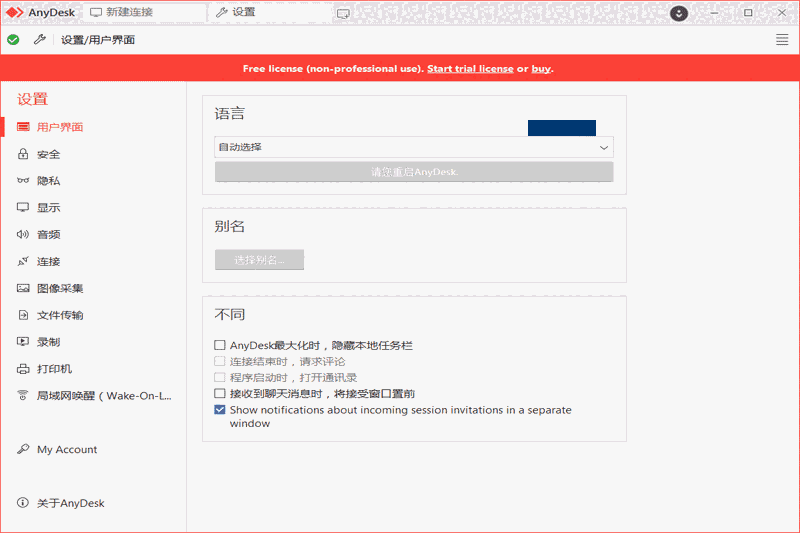Select 音频 audio settings

point(48,235)
